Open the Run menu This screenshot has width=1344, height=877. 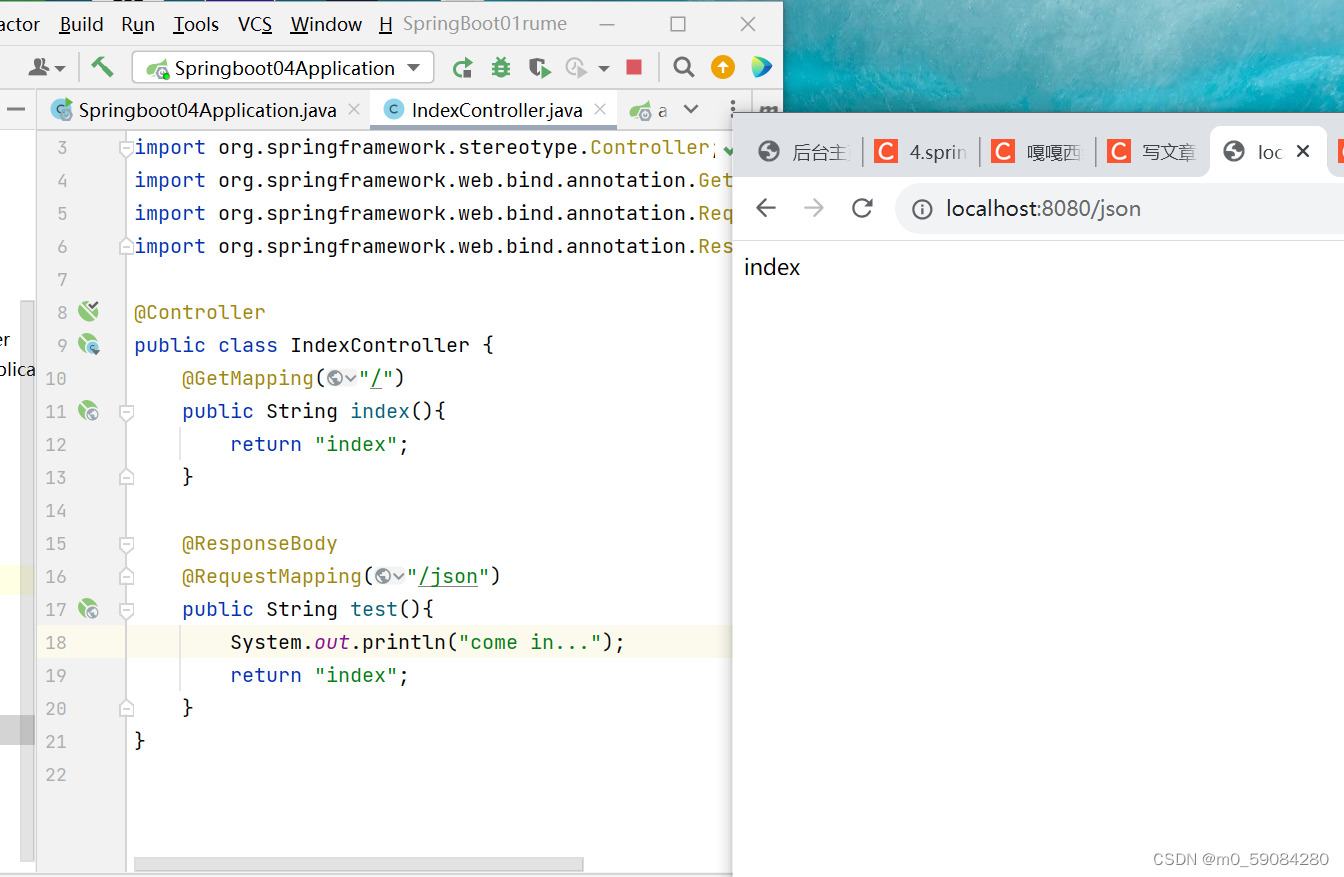[x=137, y=24]
